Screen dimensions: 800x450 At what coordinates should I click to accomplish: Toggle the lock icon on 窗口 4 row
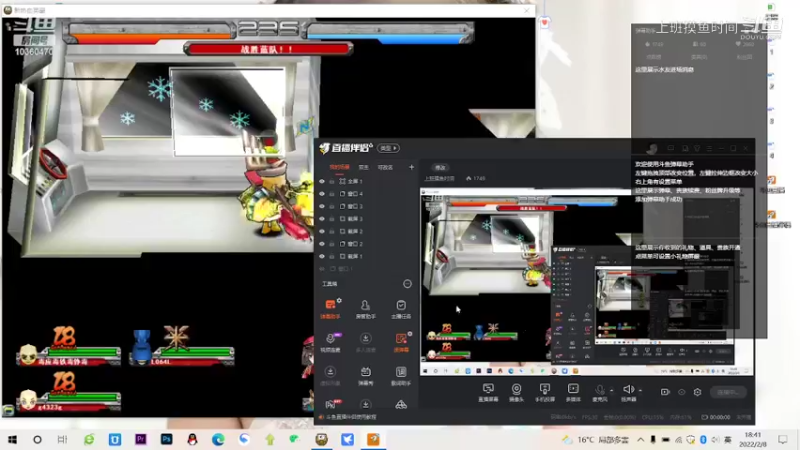332,194
